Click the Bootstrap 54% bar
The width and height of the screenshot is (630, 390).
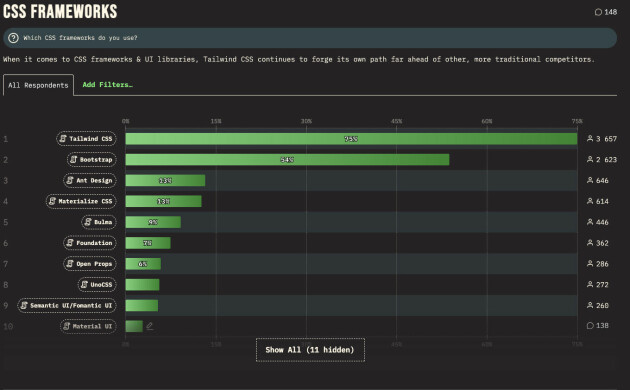click(287, 159)
